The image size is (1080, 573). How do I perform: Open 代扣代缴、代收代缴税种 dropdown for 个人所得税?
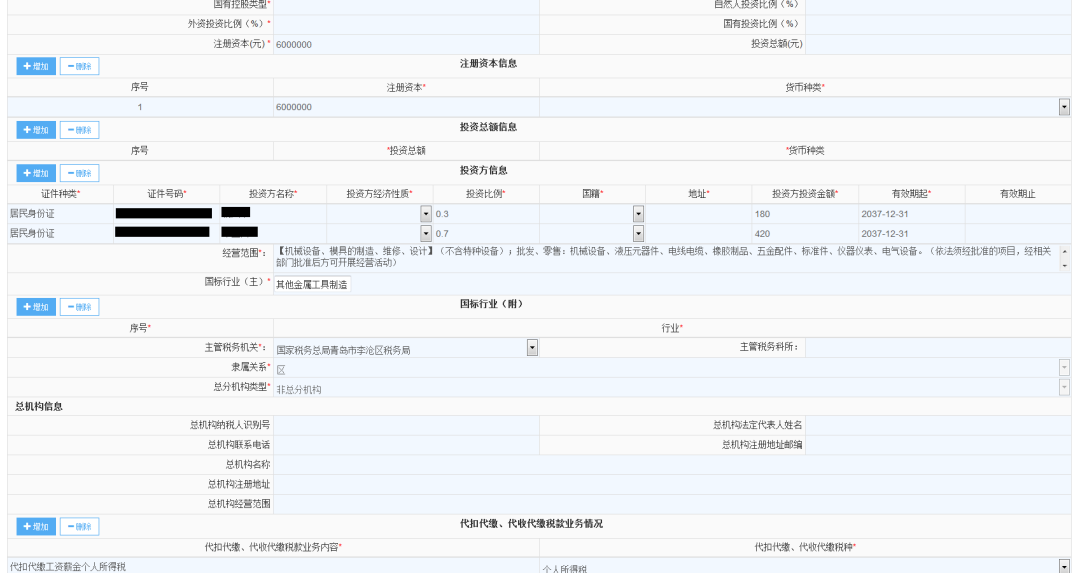pyautogui.click(x=1064, y=566)
